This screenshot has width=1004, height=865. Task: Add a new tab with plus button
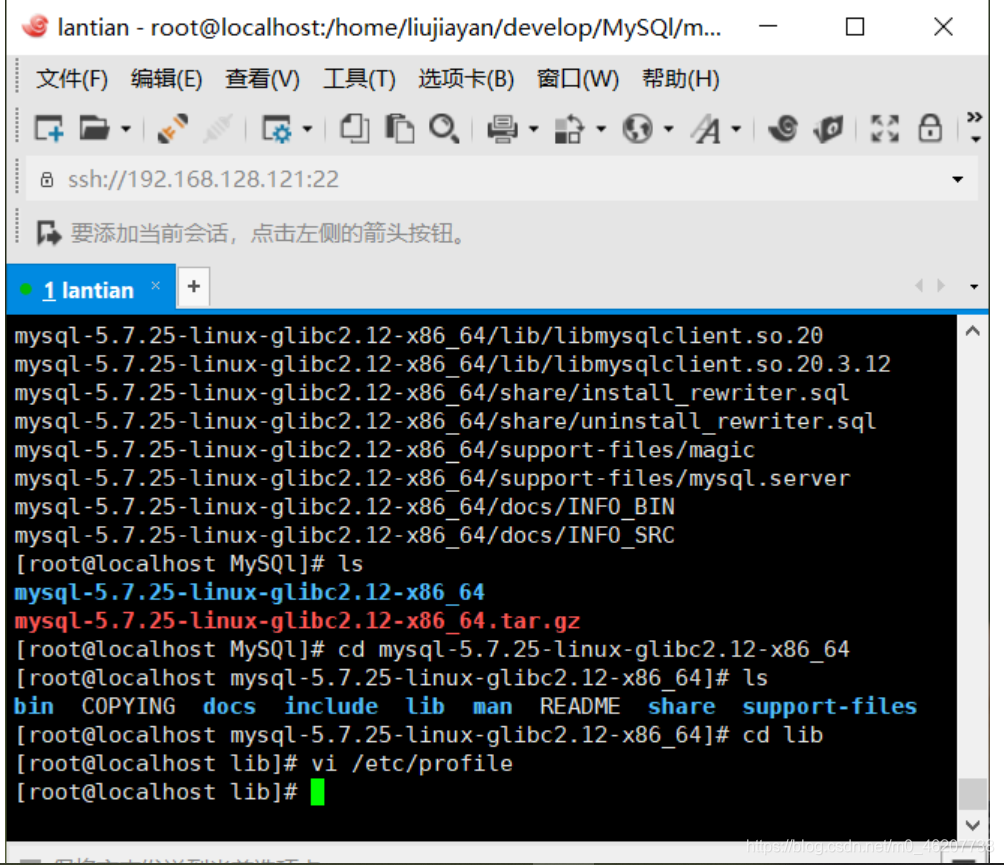pyautogui.click(x=194, y=286)
